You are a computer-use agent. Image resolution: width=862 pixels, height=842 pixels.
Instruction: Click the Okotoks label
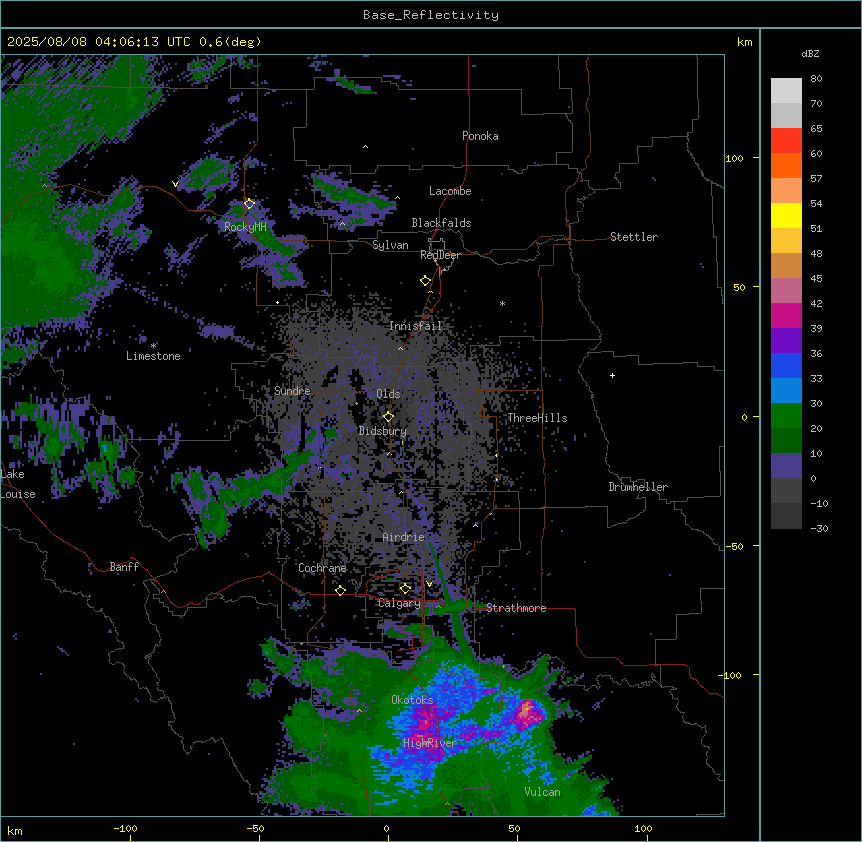(x=412, y=700)
